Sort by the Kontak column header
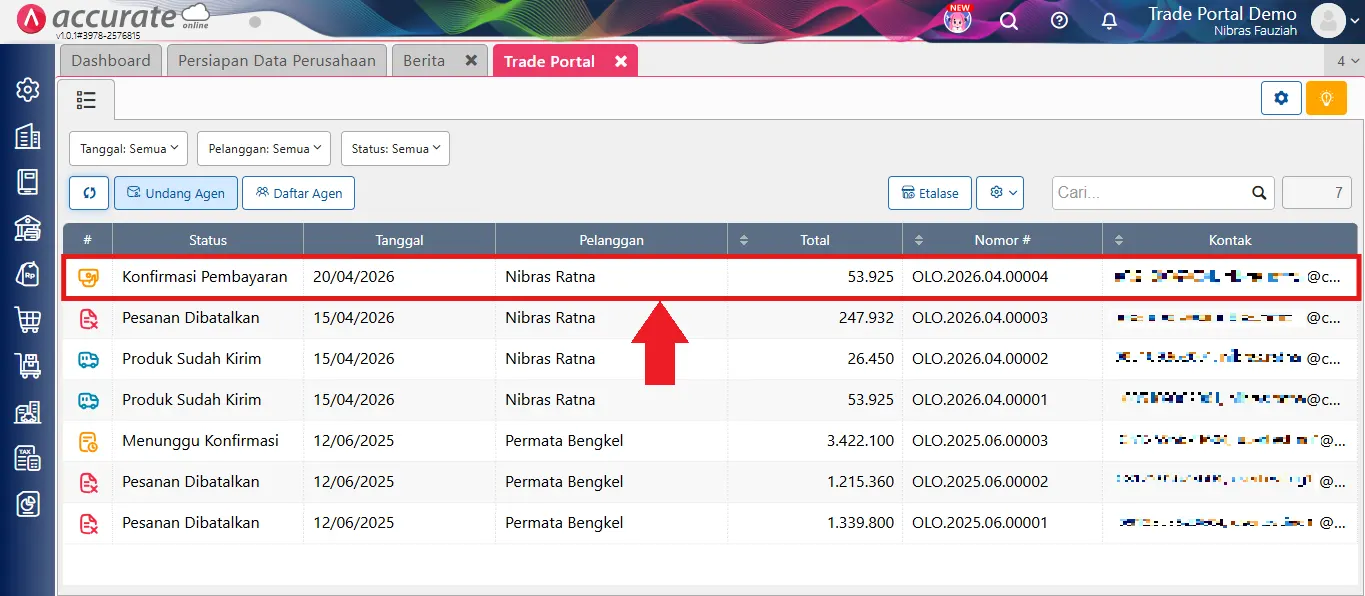The height and width of the screenshot is (596, 1365). point(1229,240)
